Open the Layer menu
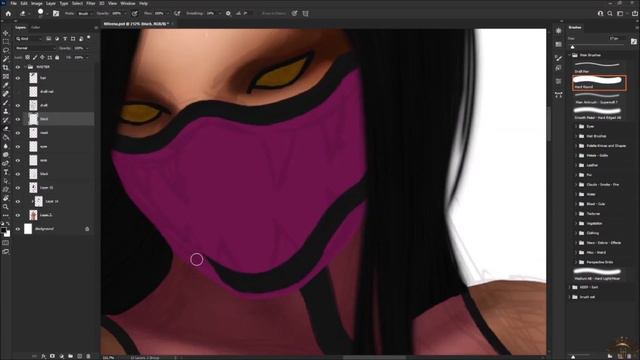The width and height of the screenshot is (640, 360). (51, 3)
